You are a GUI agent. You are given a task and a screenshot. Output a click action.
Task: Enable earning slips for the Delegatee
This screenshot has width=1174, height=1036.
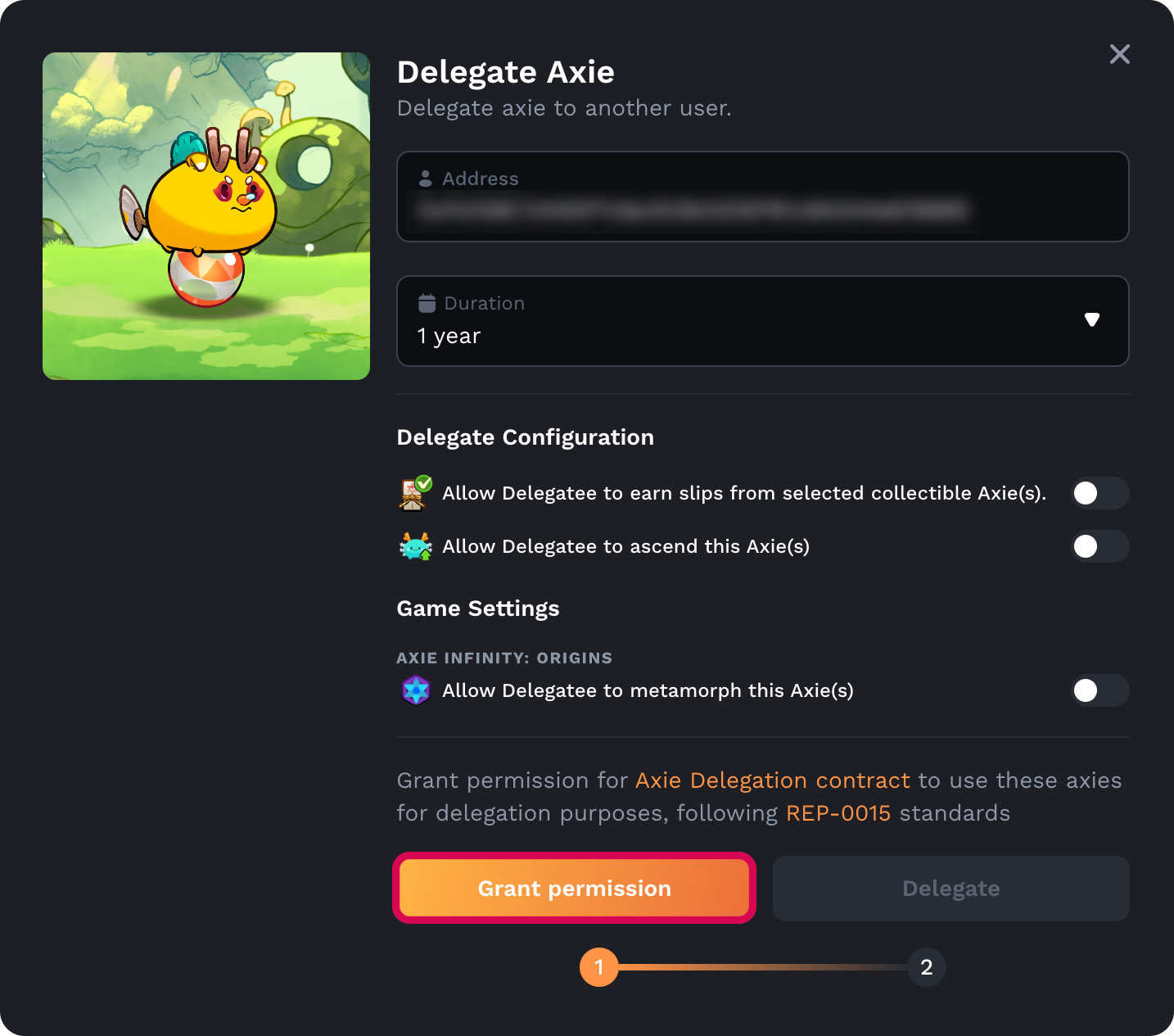(x=1100, y=493)
